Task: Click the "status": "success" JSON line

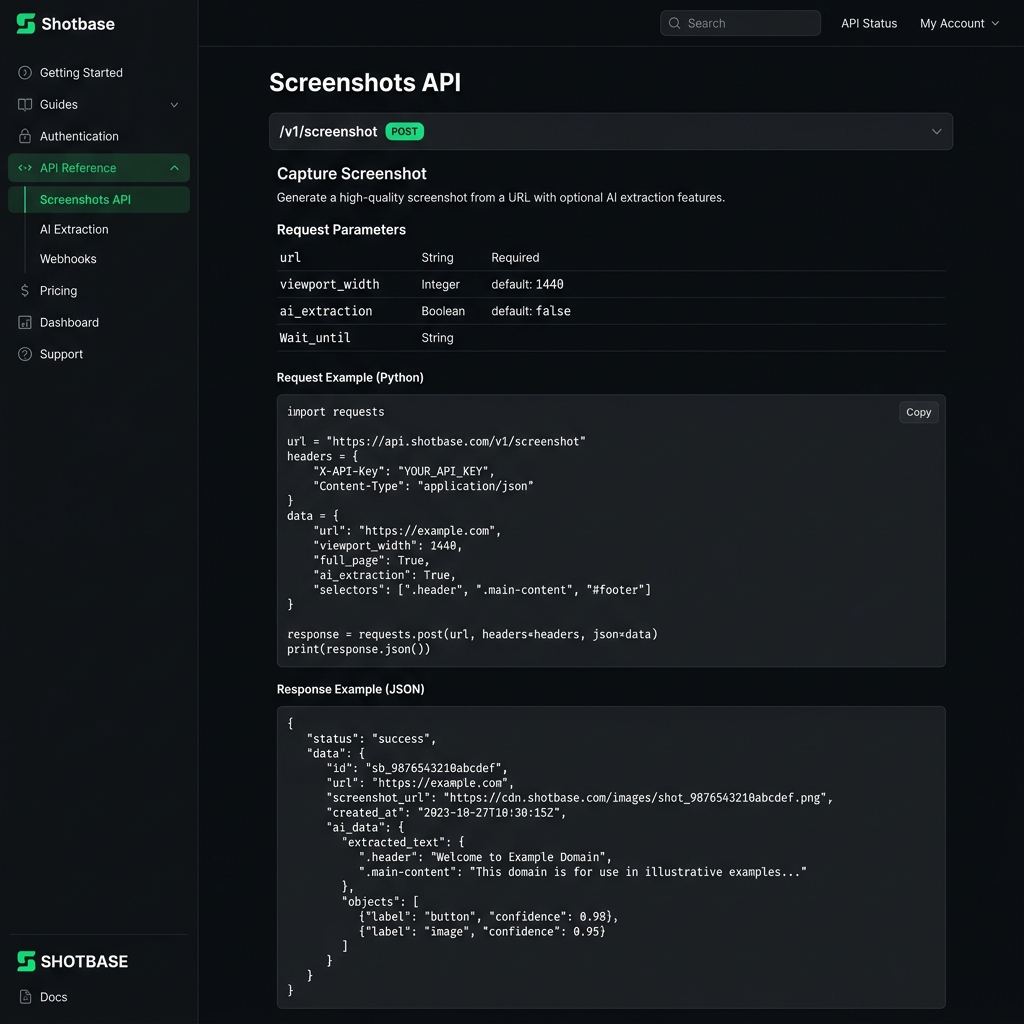Action: [371, 739]
